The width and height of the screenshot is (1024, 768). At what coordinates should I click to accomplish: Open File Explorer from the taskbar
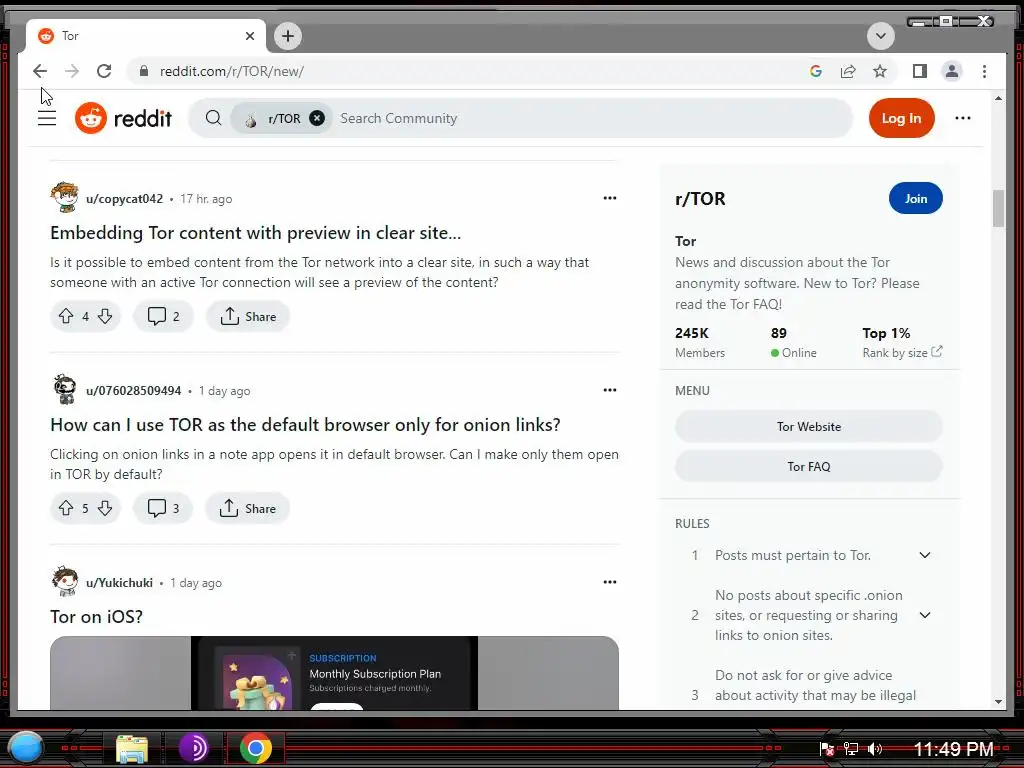(x=132, y=748)
